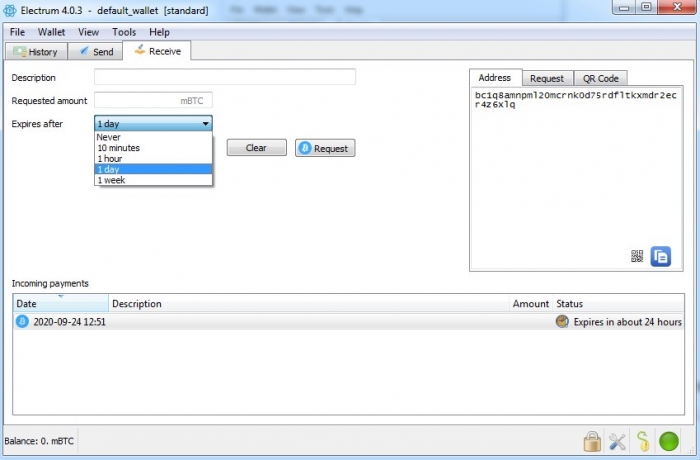Choose '1 week' expiry option
This screenshot has width=700, height=460.
[x=153, y=180]
